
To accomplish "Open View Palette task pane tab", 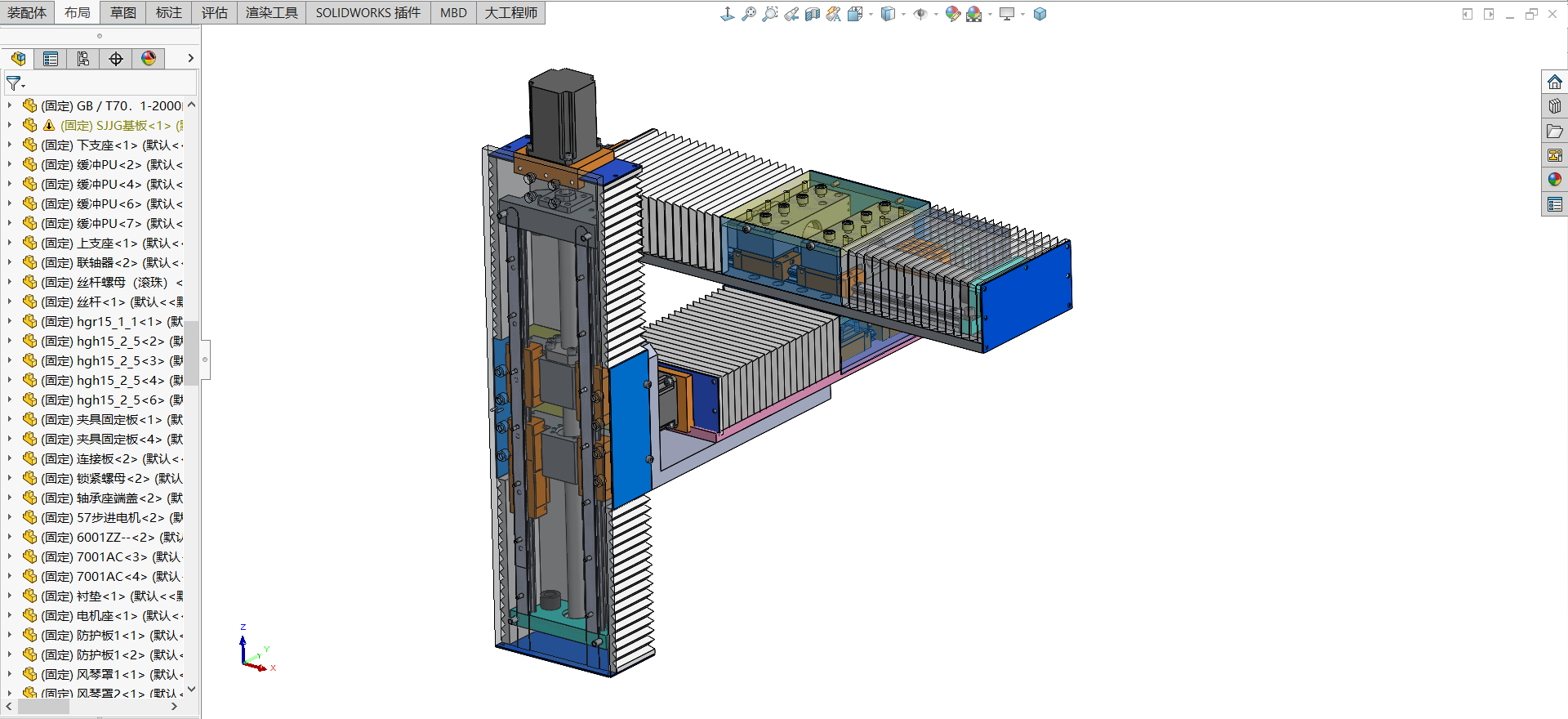I will pyautogui.click(x=1555, y=155).
